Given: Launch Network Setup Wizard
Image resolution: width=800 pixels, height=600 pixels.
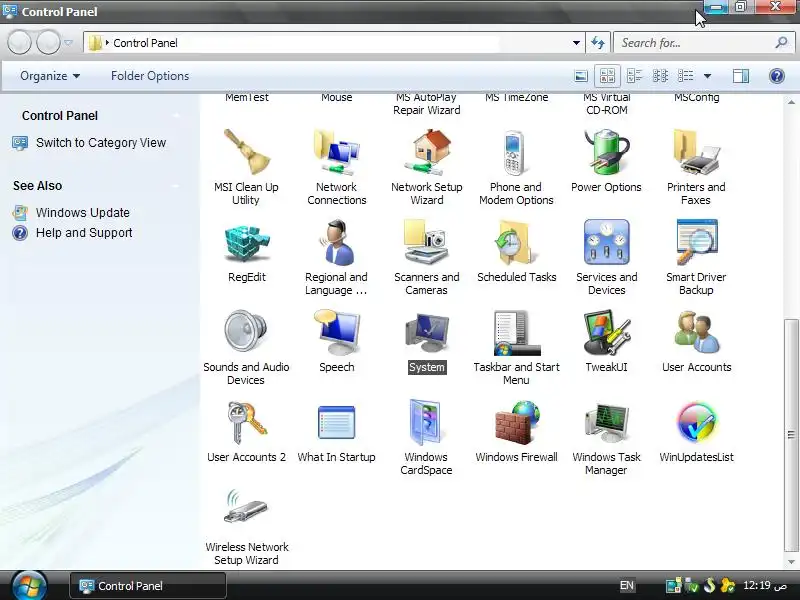Looking at the screenshot, I should point(427,167).
